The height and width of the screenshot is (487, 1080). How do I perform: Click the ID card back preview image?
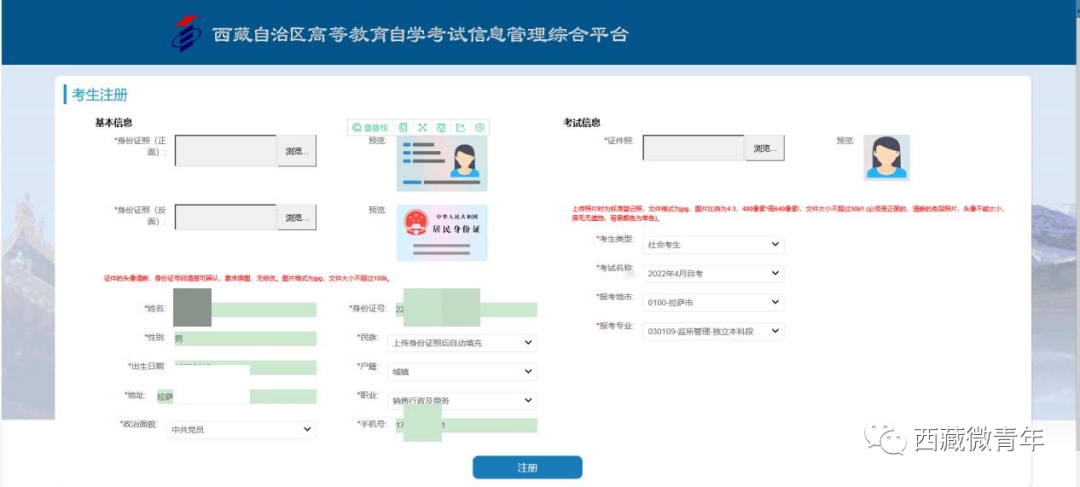(x=441, y=232)
